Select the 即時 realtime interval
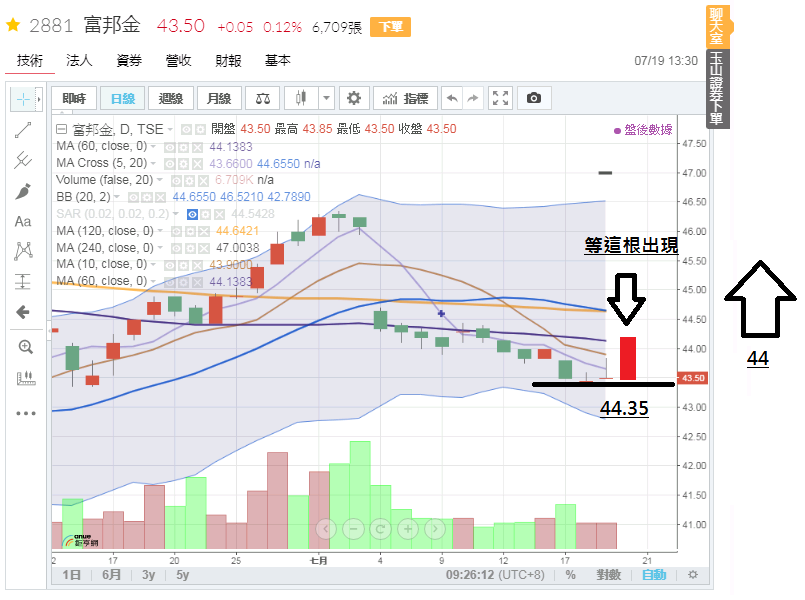This screenshot has height=600, width=805. click(x=74, y=98)
